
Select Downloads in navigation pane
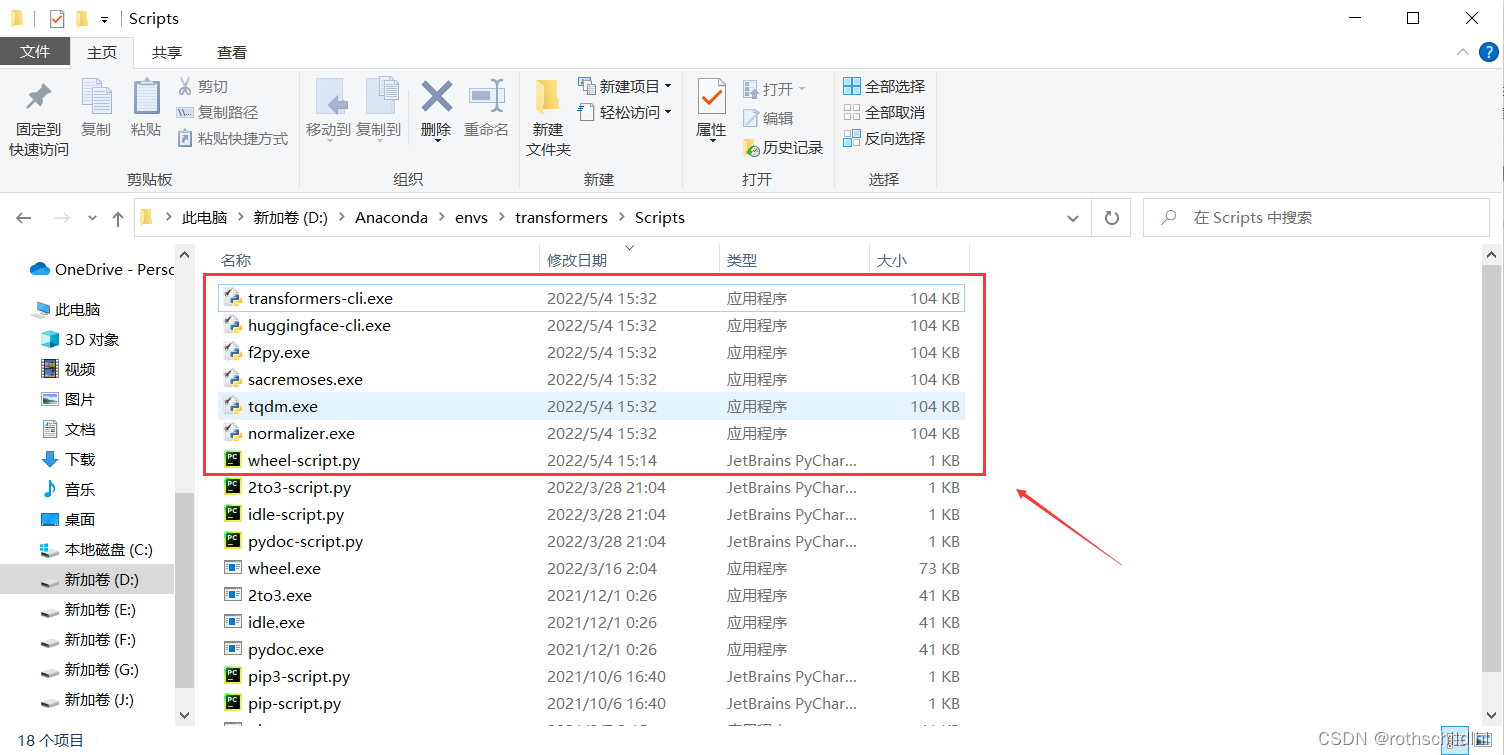[x=68, y=460]
